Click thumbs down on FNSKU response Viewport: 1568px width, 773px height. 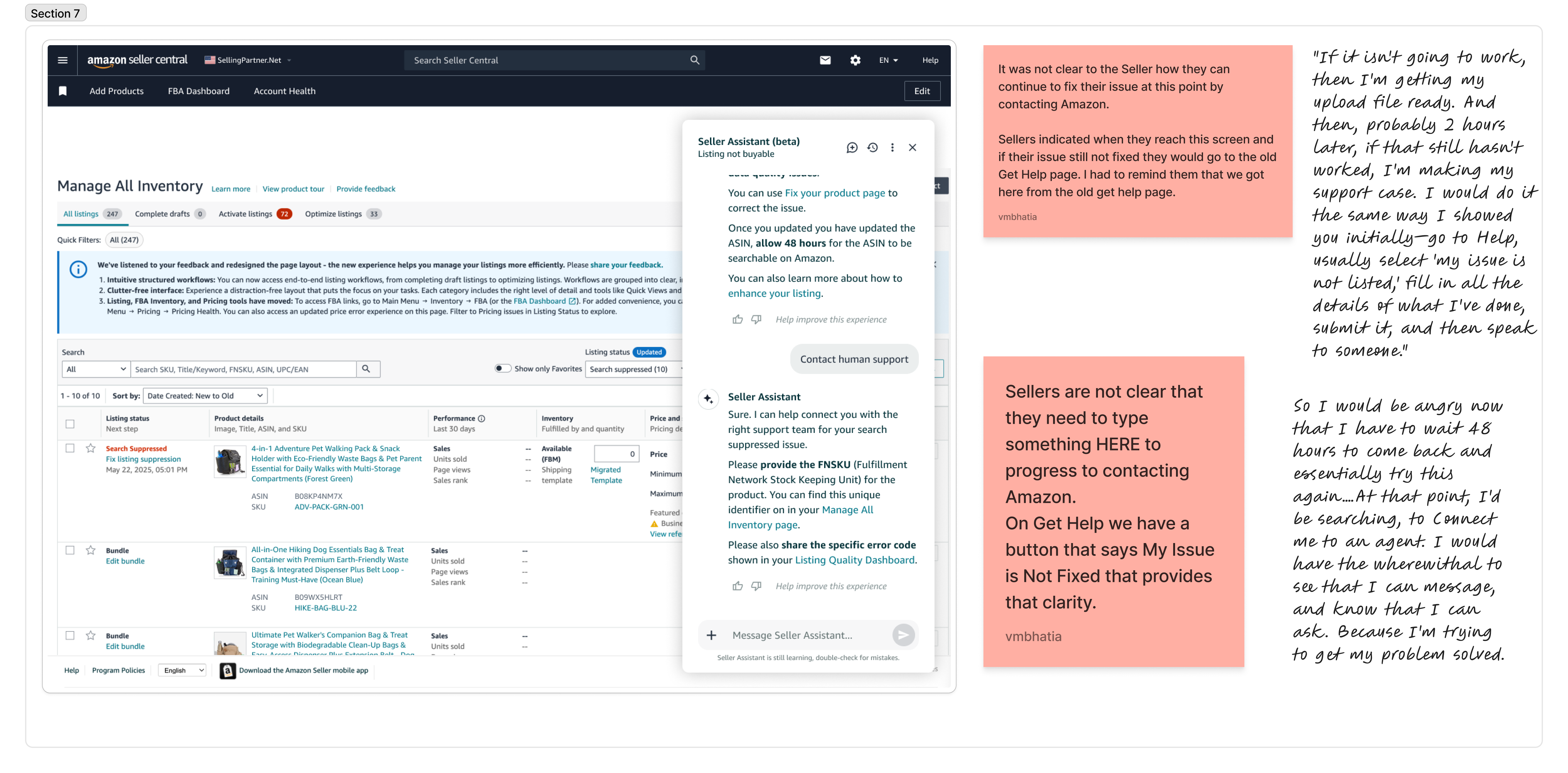click(x=756, y=586)
